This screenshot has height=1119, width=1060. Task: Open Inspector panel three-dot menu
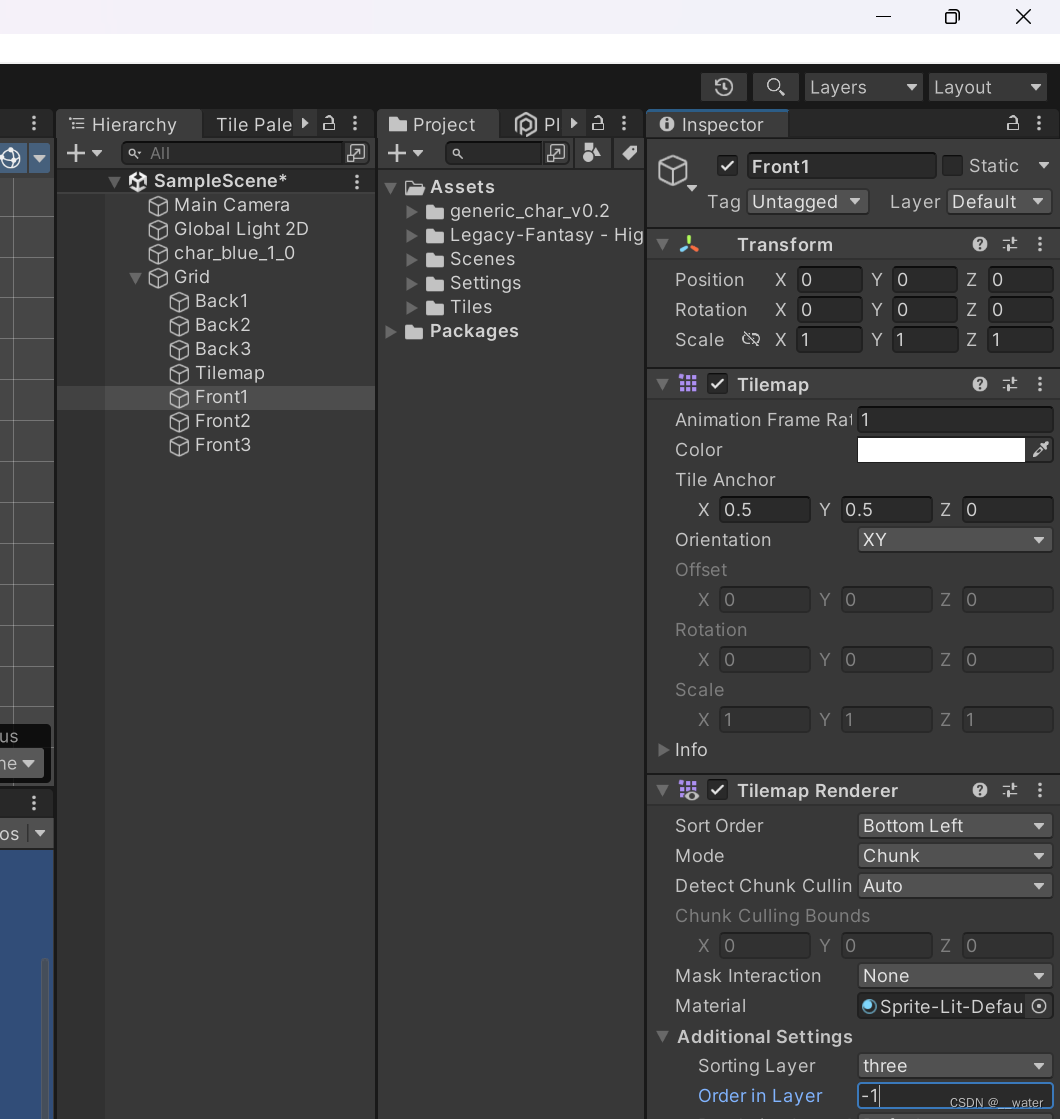click(x=1039, y=123)
